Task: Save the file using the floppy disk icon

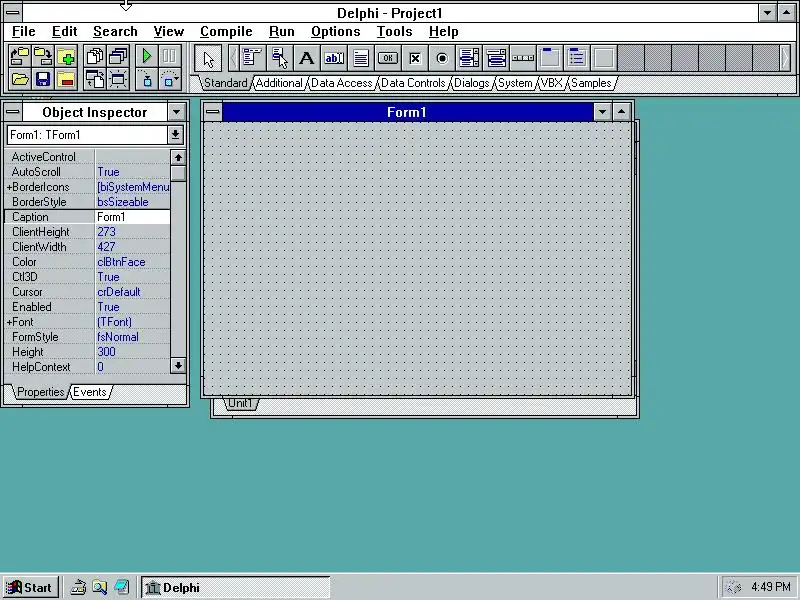Action: tap(43, 79)
